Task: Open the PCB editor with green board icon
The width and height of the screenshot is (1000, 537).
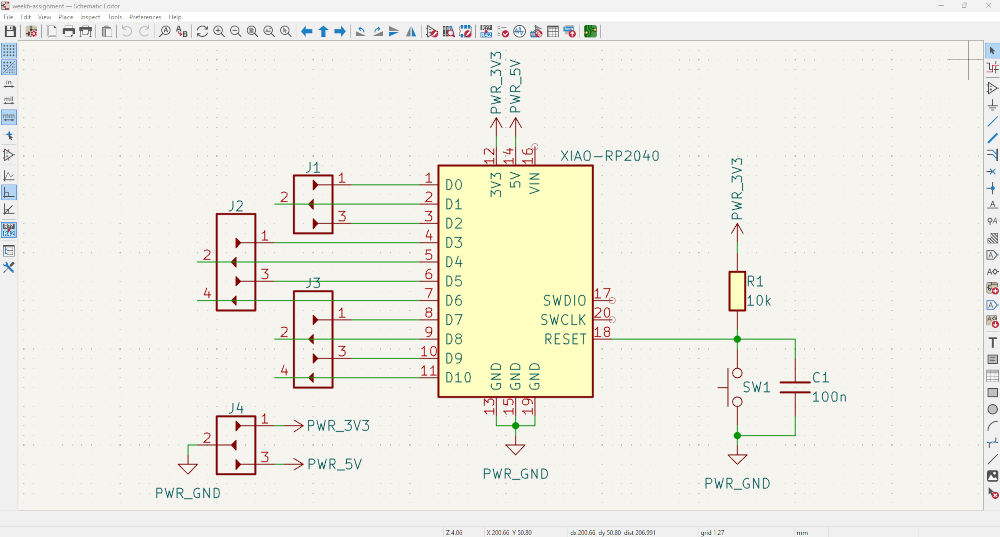Action: (x=590, y=31)
